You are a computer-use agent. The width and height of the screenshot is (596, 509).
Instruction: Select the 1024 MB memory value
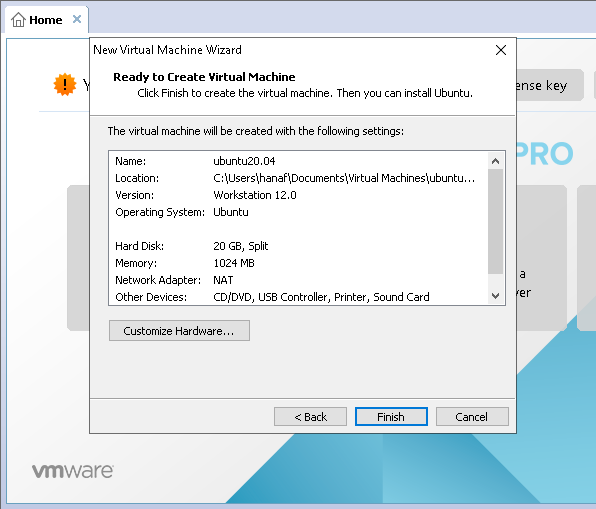(234, 263)
